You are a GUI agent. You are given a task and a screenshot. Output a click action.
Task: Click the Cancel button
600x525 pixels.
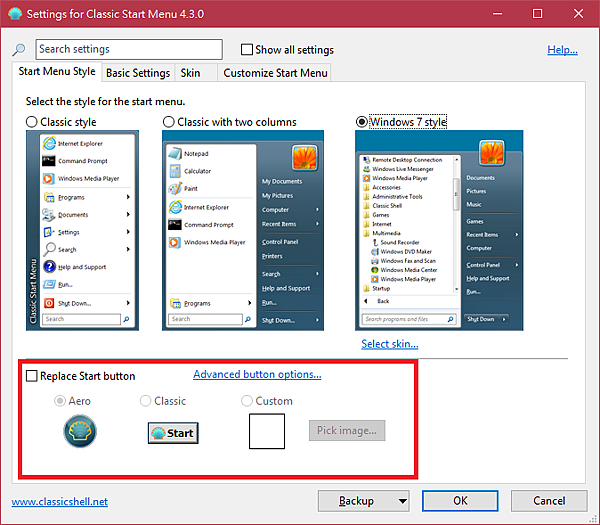coord(549,501)
